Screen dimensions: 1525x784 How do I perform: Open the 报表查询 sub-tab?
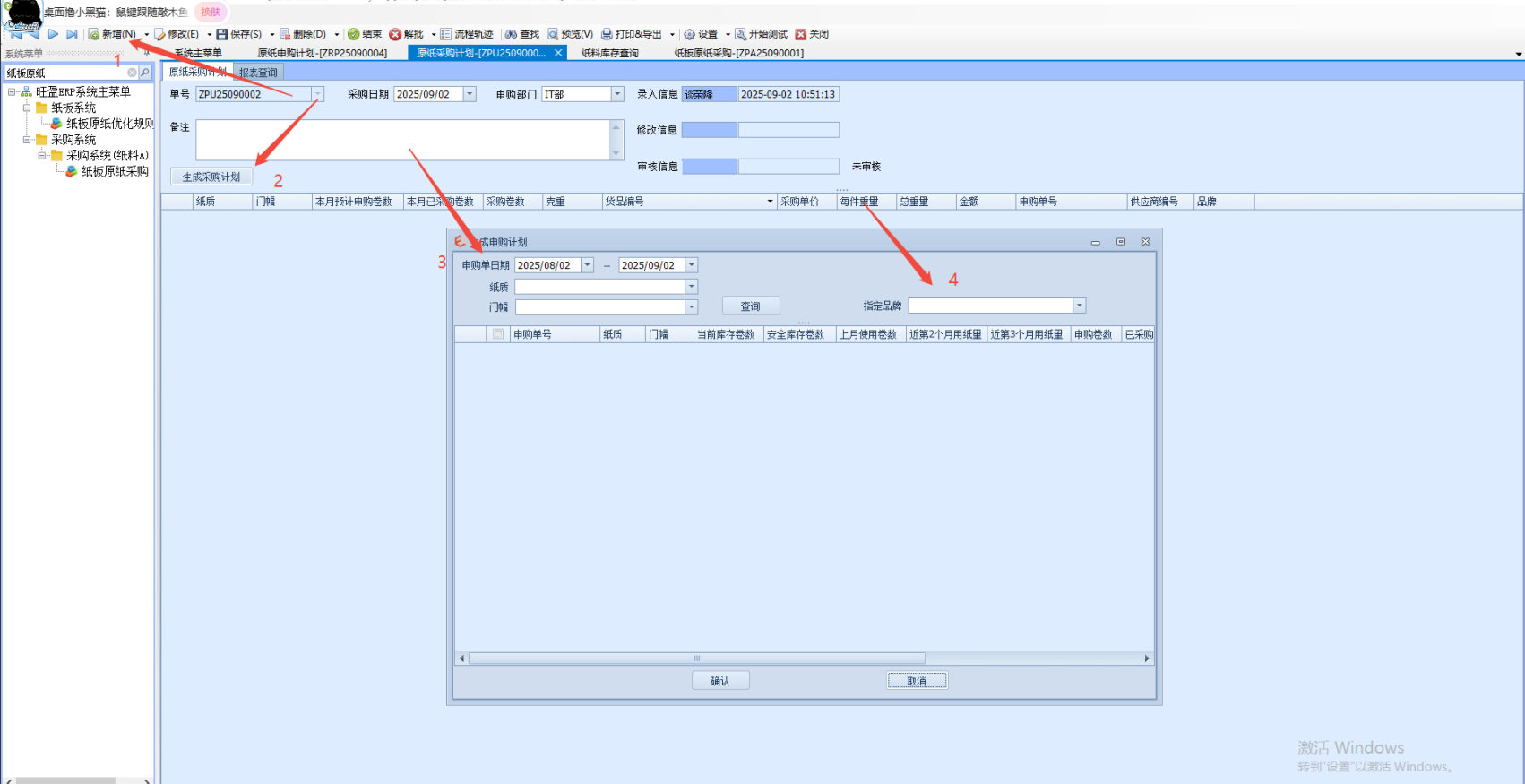(258, 73)
